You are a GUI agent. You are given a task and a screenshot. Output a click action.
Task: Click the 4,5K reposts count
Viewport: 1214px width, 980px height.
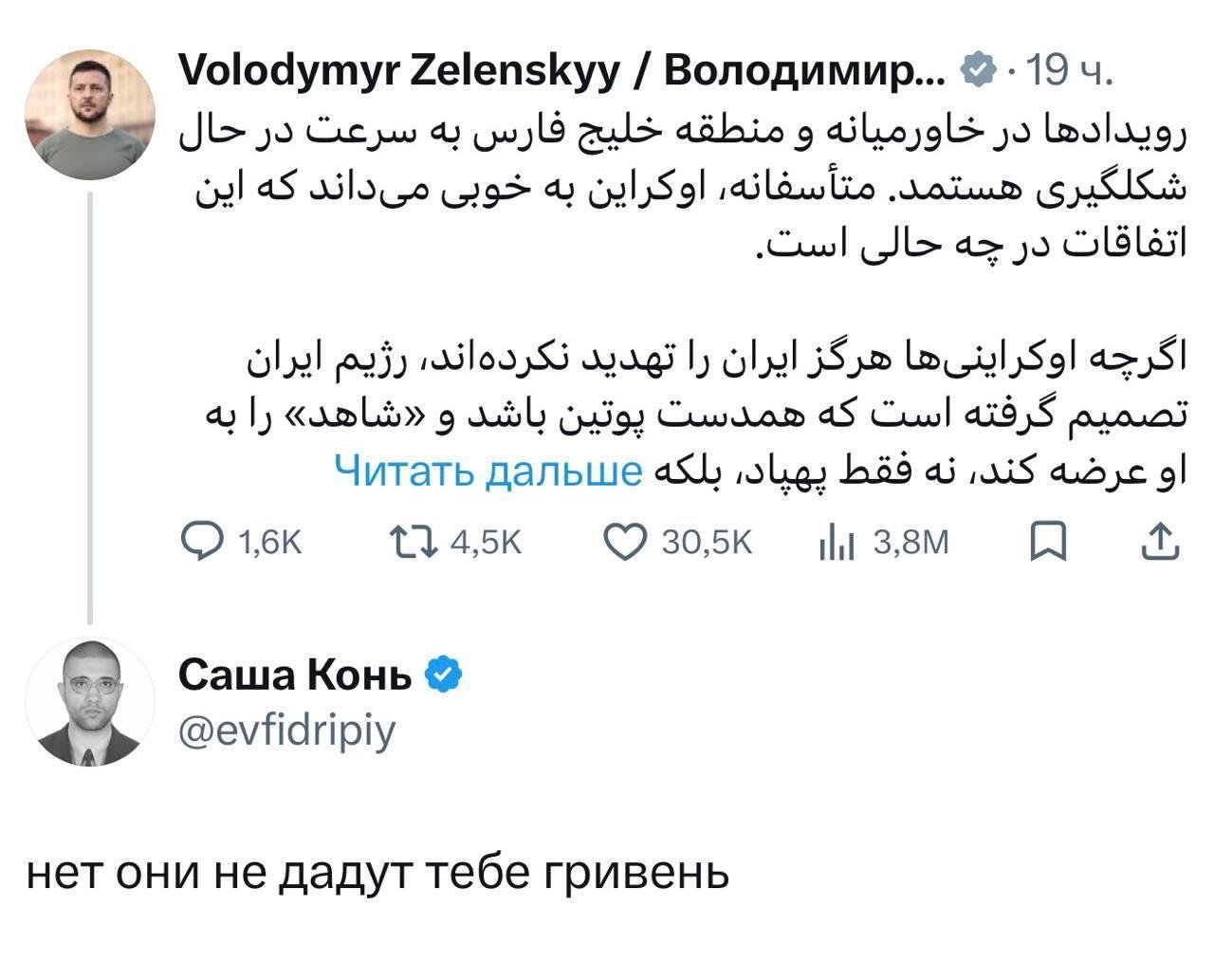pyautogui.click(x=486, y=542)
